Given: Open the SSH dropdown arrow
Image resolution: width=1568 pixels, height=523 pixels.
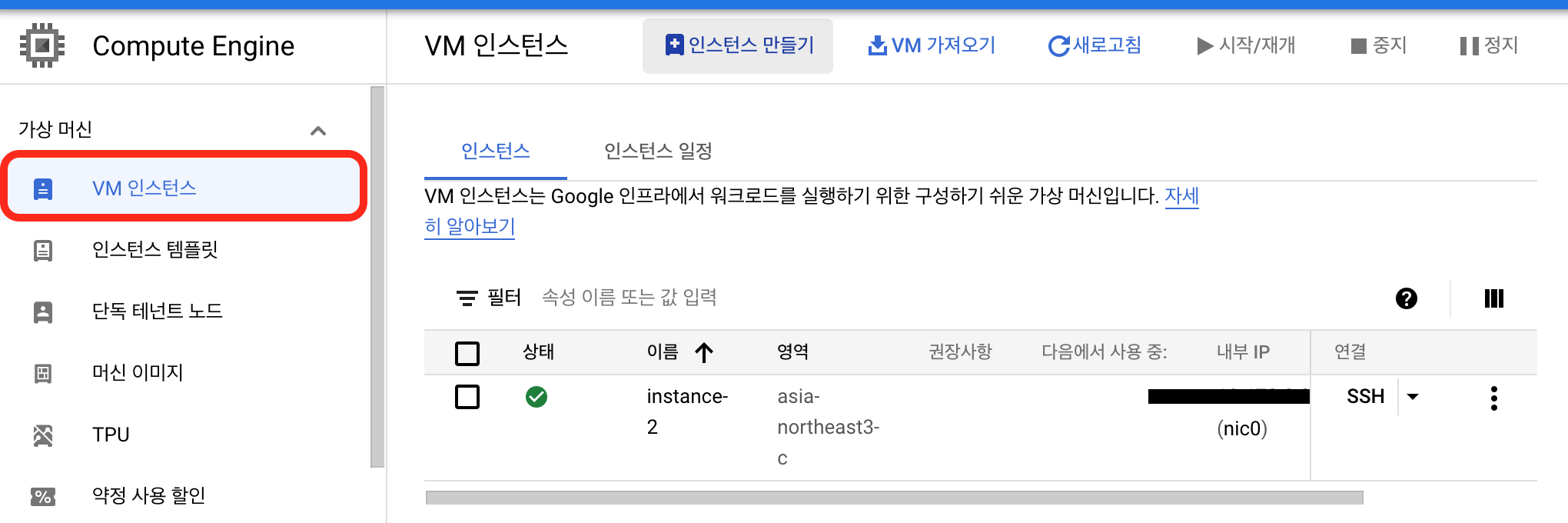Looking at the screenshot, I should click(1413, 397).
